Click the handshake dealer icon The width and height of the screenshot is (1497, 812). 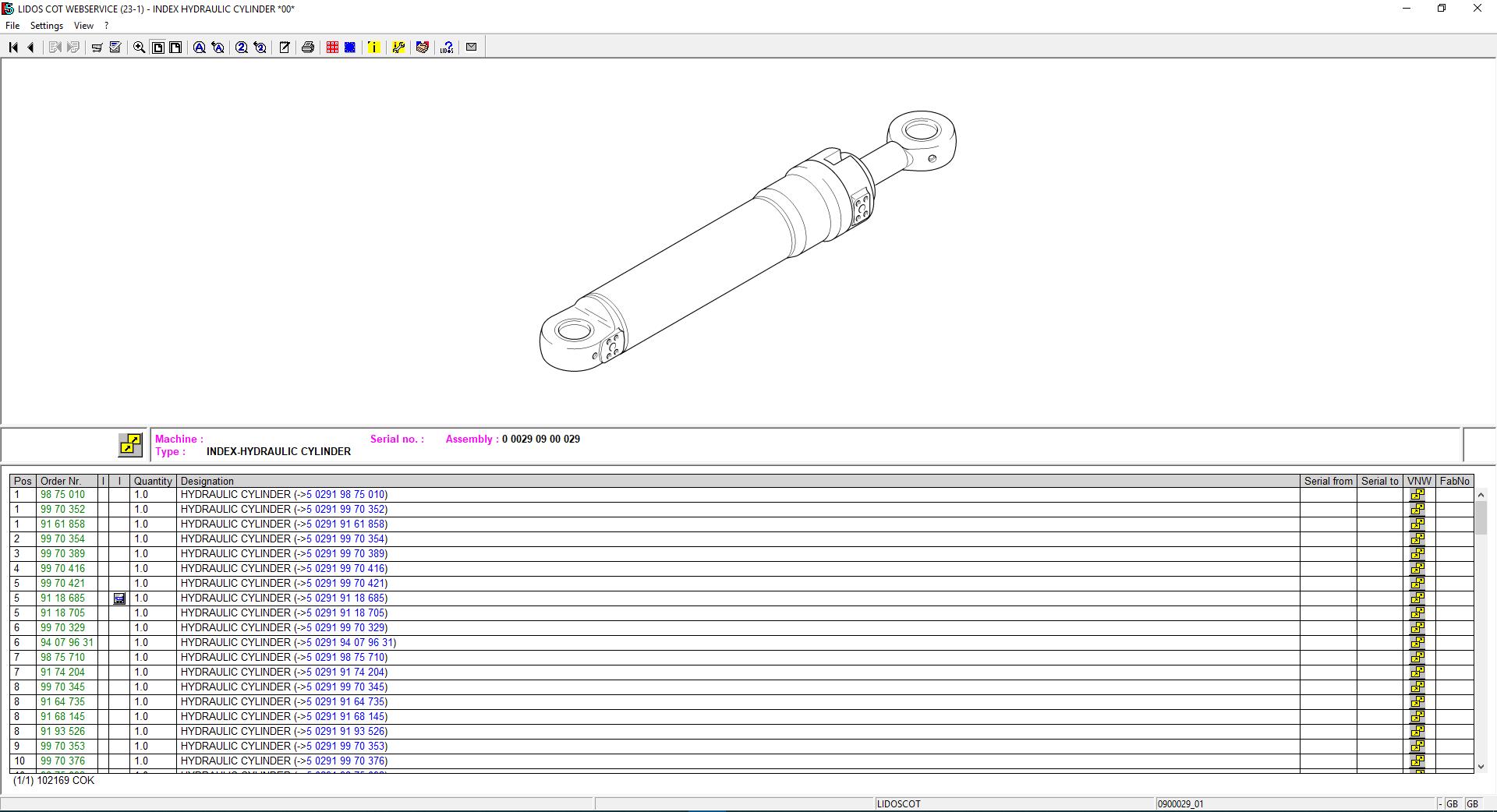(x=422, y=47)
